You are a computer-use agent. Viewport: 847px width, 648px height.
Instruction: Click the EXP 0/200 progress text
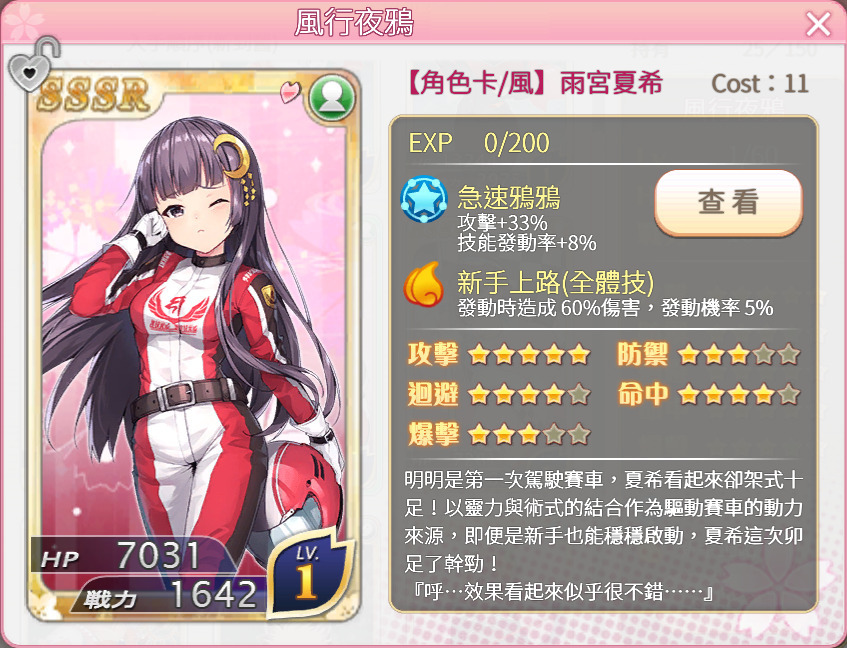(x=479, y=143)
